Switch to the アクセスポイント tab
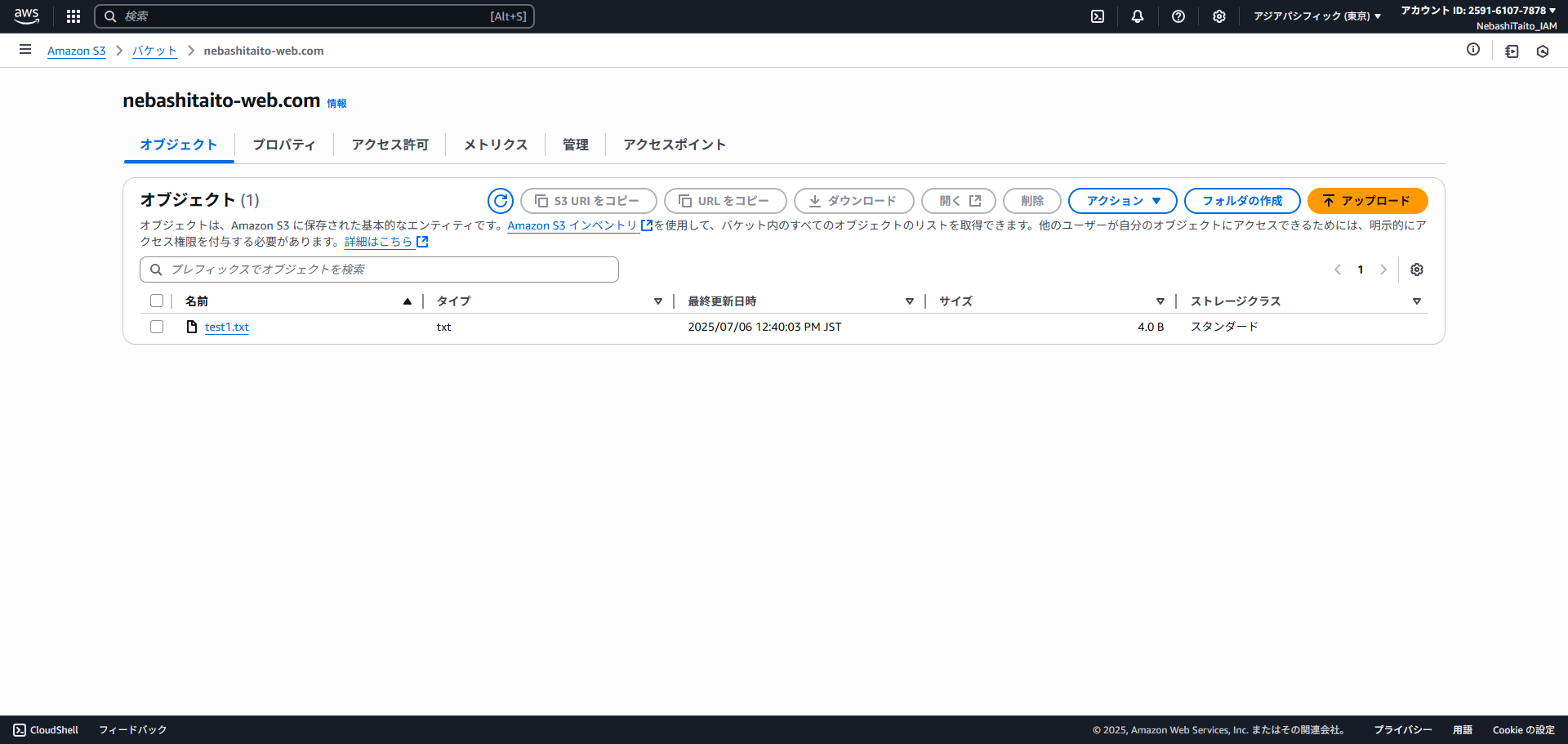 tap(675, 145)
